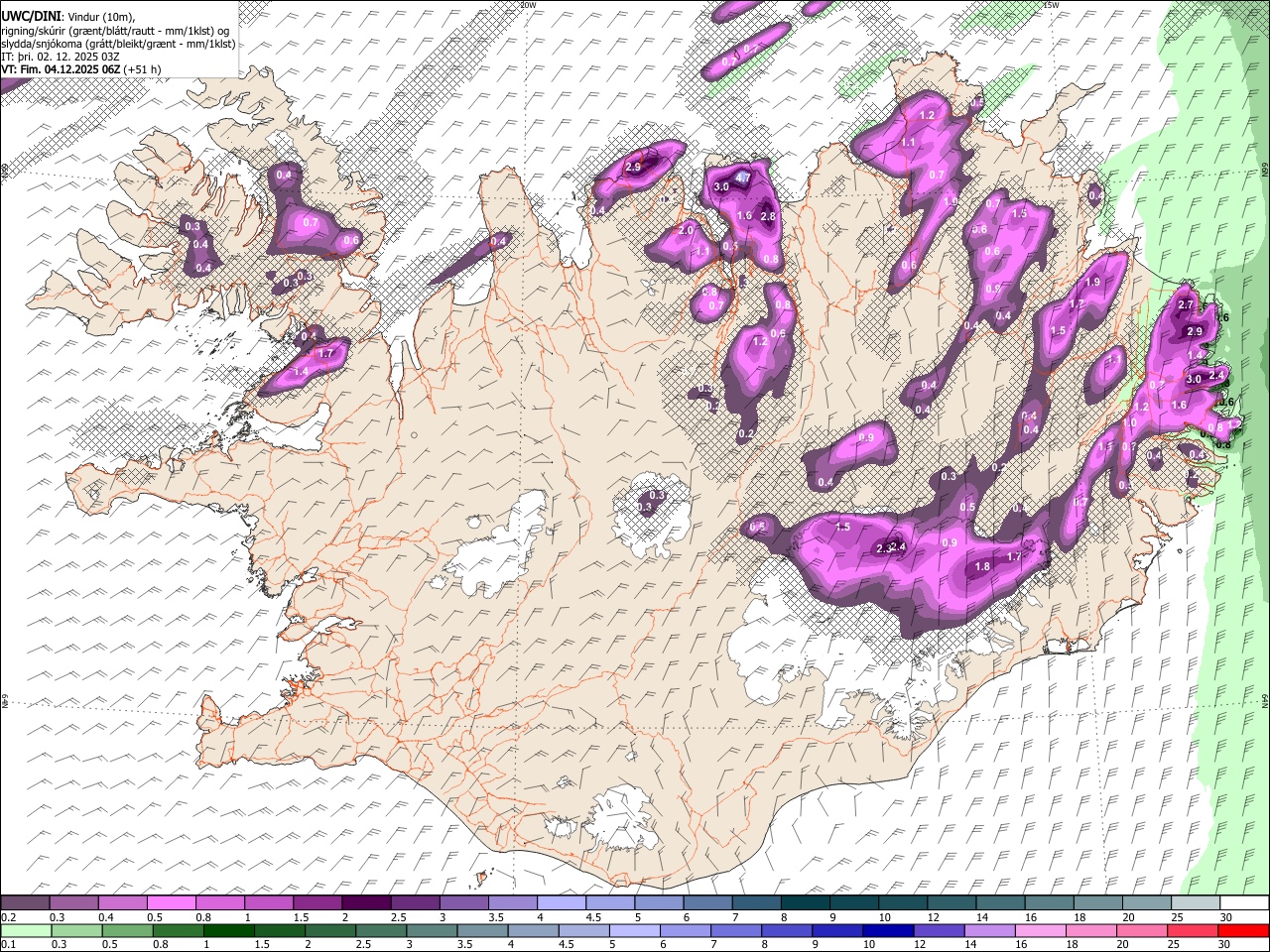The image size is (1270, 952).
Task: Pick blue rain swatch between 8 and 9
Action: coord(788,930)
